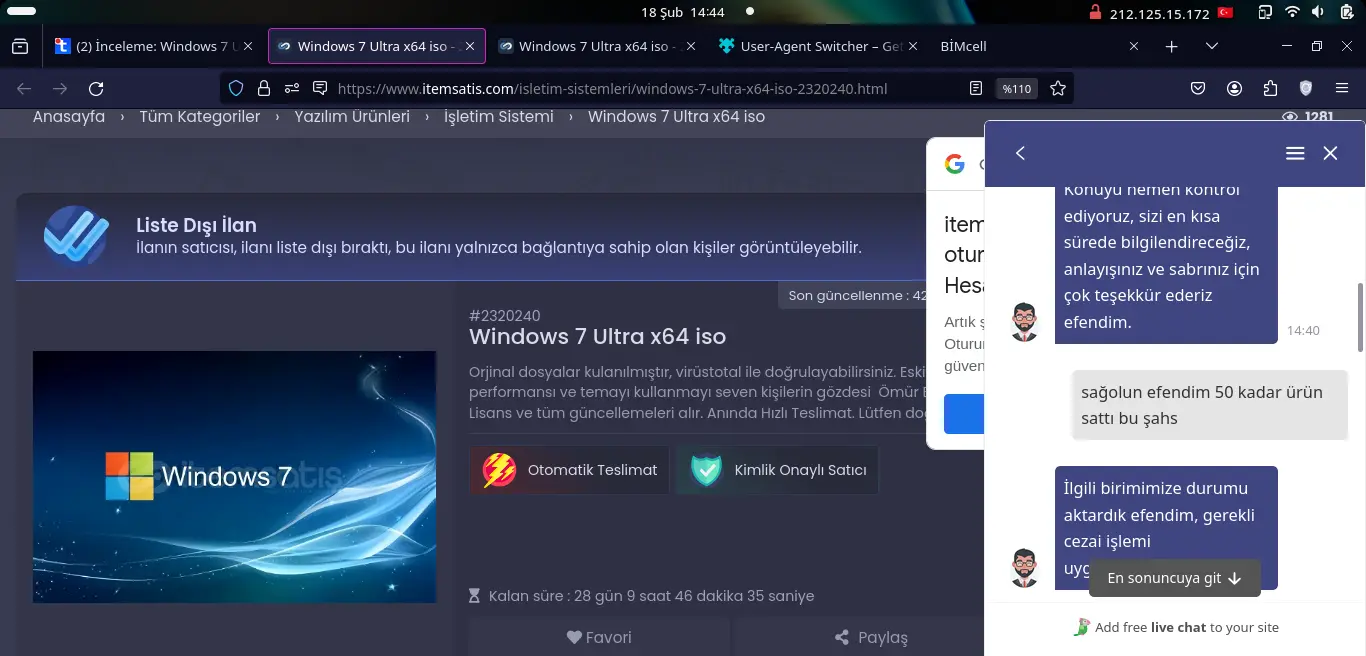
Task: Open the live chat hamburger menu
Action: [1295, 153]
